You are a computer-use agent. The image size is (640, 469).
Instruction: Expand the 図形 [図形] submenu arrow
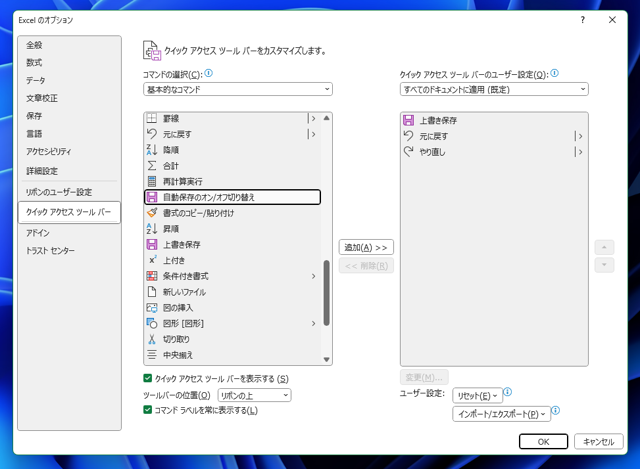[313, 323]
